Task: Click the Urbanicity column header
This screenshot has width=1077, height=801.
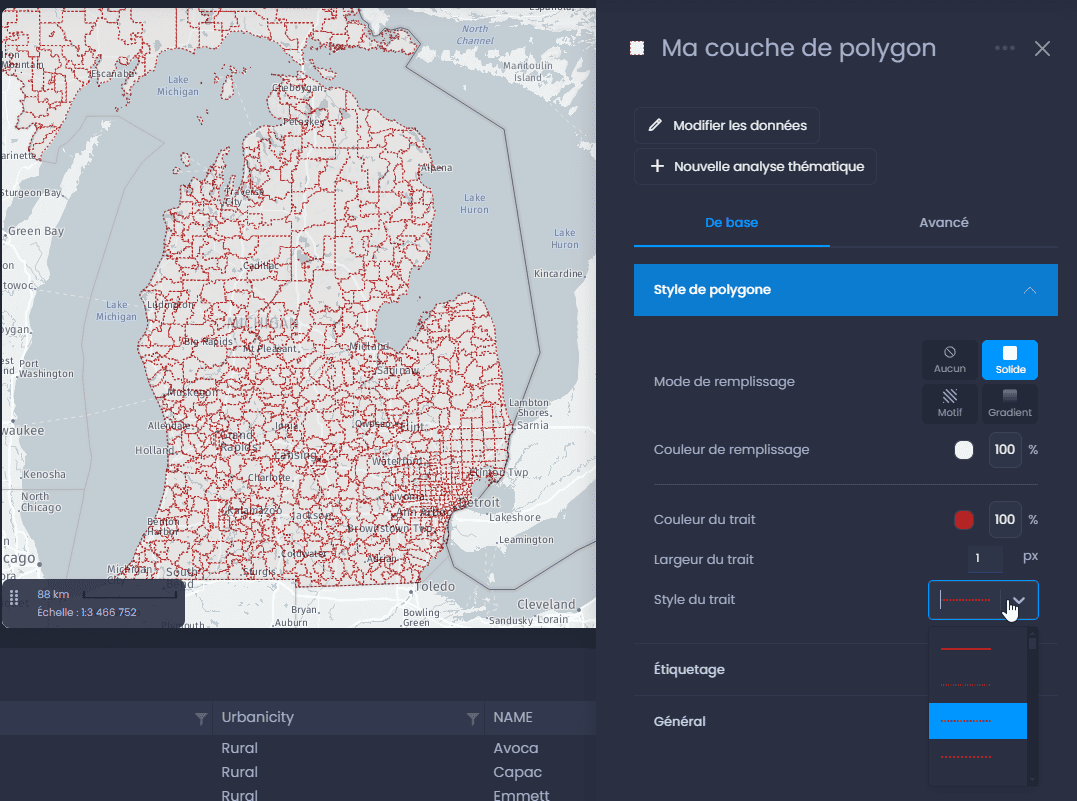Action: click(x=258, y=717)
